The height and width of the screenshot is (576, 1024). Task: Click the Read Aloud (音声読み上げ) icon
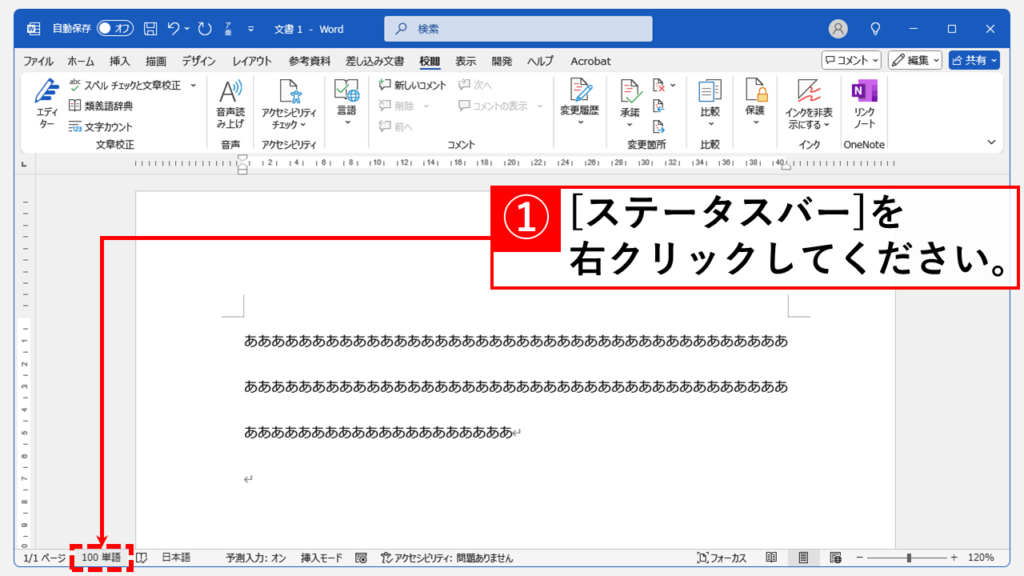[230, 103]
